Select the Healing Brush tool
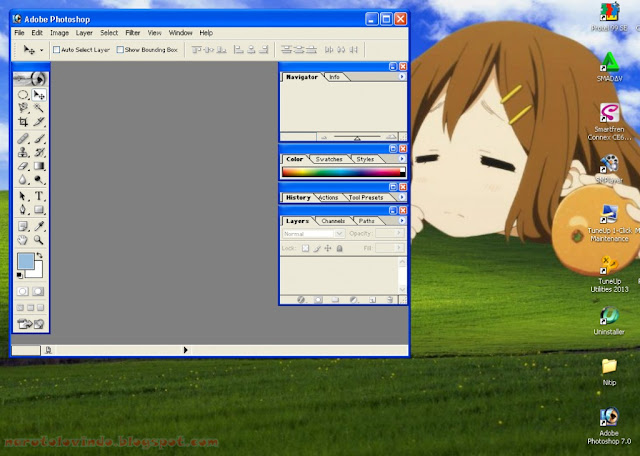The width and height of the screenshot is (640, 456). 23,139
